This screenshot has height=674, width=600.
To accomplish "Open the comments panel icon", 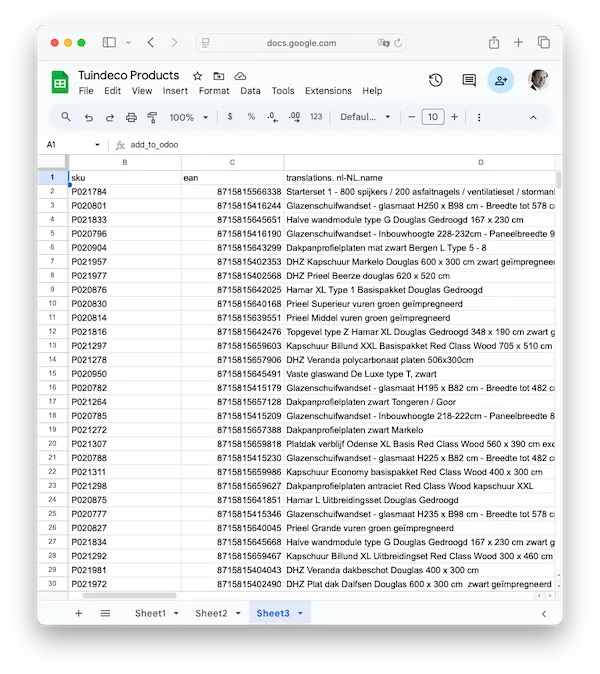I will 469,80.
